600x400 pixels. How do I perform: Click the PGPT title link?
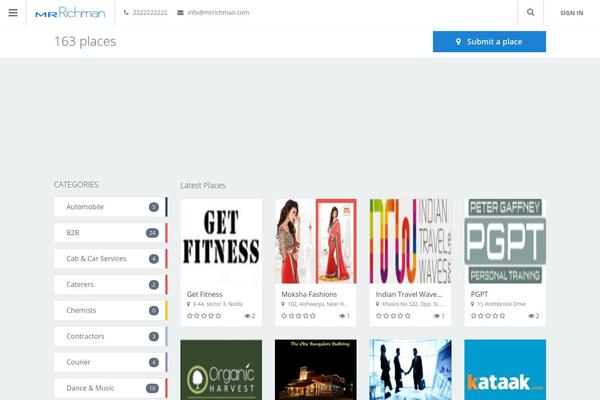pos(479,294)
